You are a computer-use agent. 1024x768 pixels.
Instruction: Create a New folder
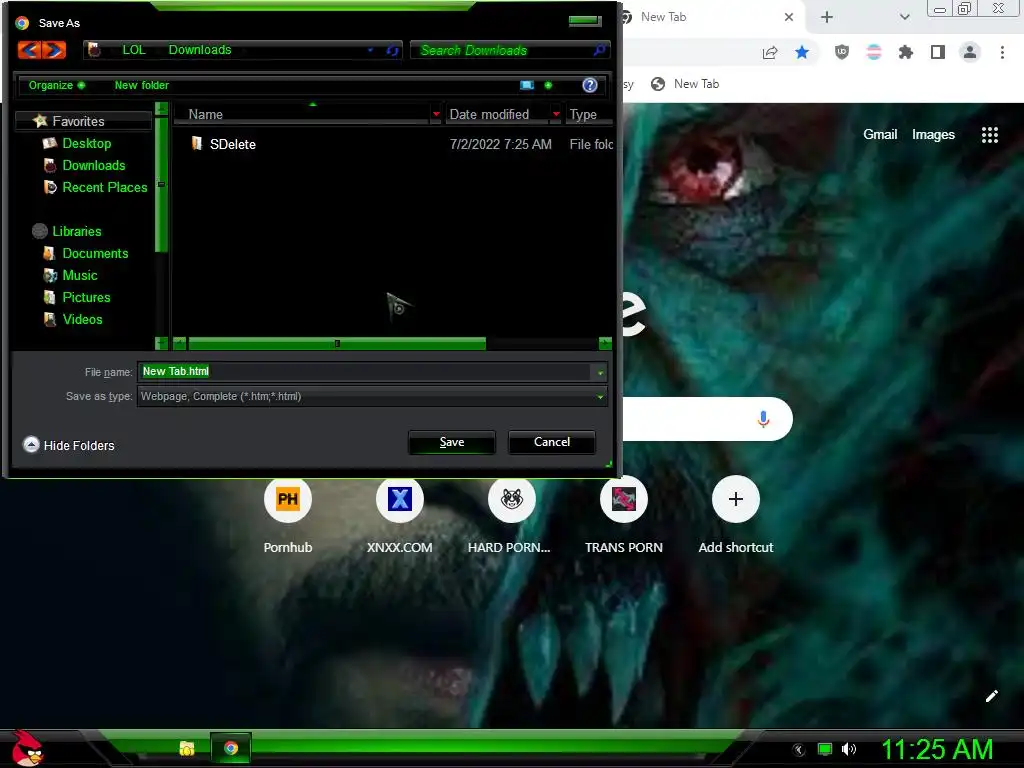pyautogui.click(x=142, y=85)
